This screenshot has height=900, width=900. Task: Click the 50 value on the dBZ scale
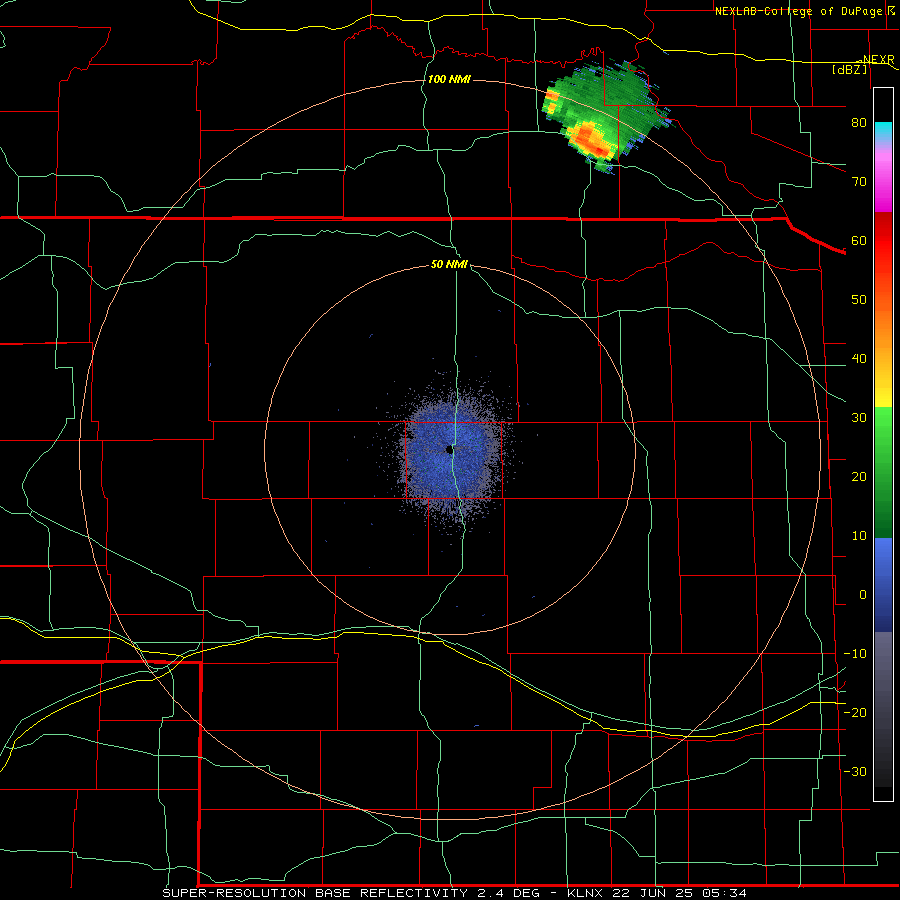pos(859,300)
